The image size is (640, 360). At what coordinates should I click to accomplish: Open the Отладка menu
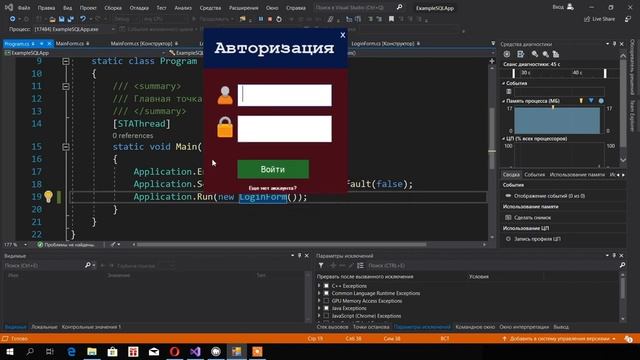139,8
